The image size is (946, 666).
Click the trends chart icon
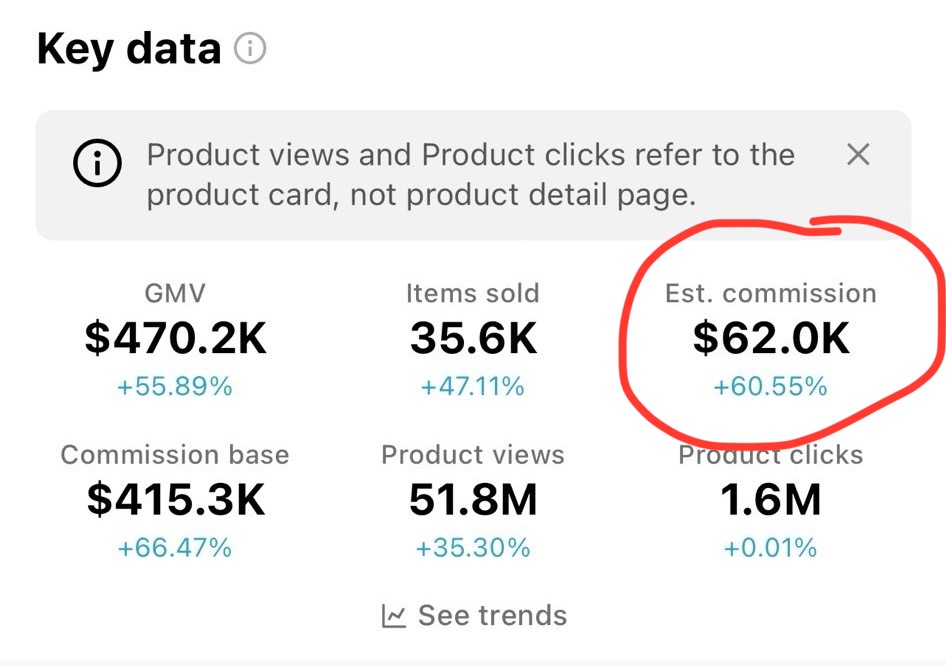coord(394,616)
